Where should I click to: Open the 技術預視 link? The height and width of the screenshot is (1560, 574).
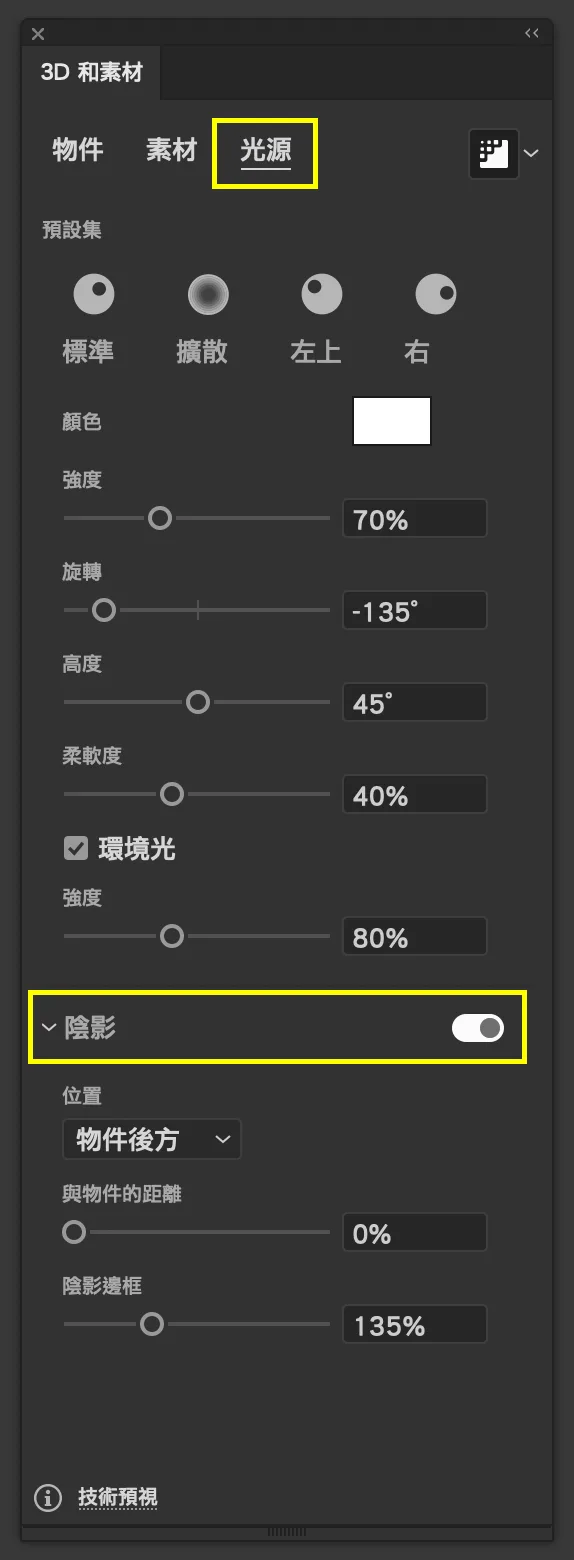118,1497
